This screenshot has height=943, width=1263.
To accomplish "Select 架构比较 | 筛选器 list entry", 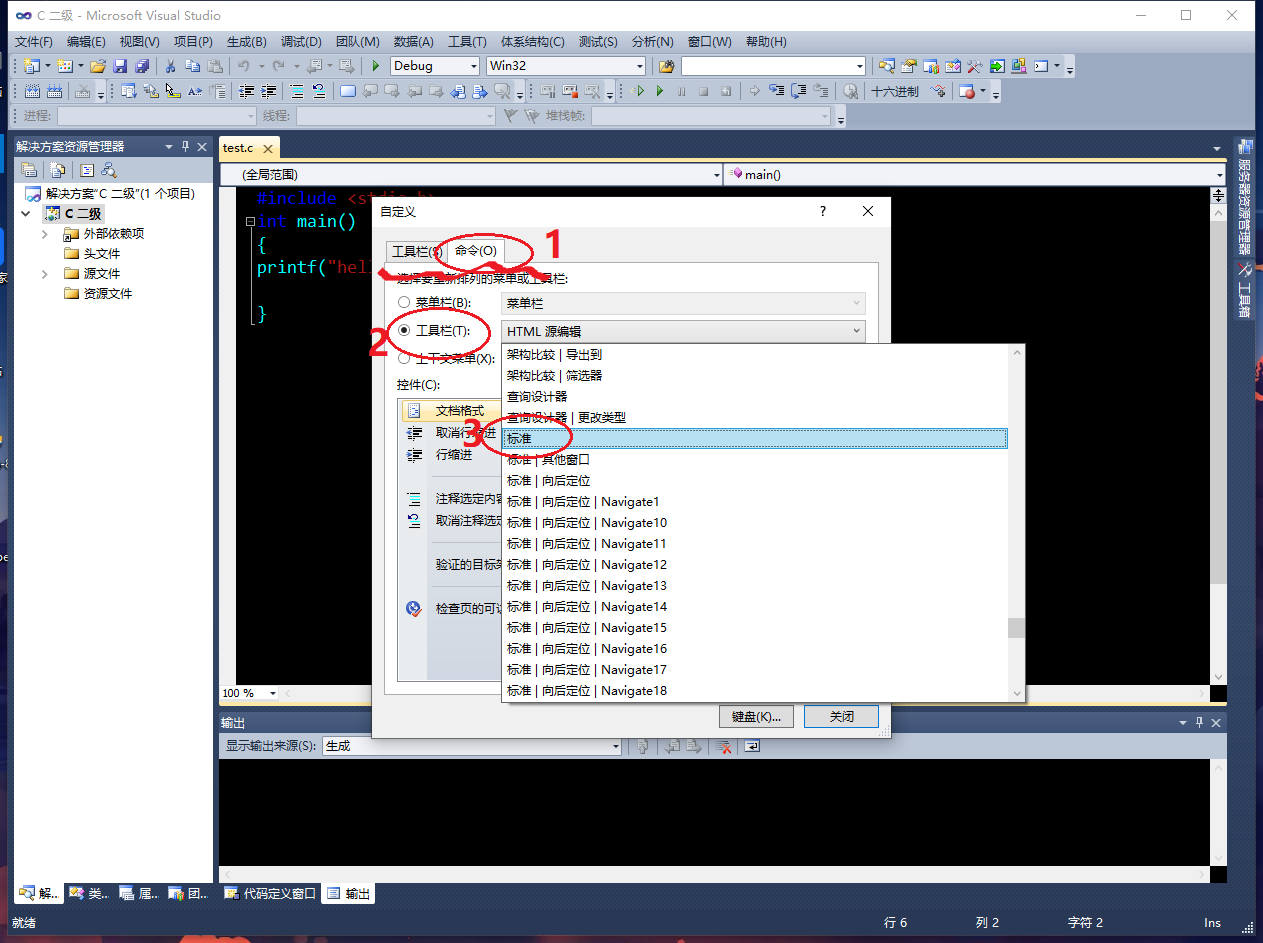I will point(755,375).
